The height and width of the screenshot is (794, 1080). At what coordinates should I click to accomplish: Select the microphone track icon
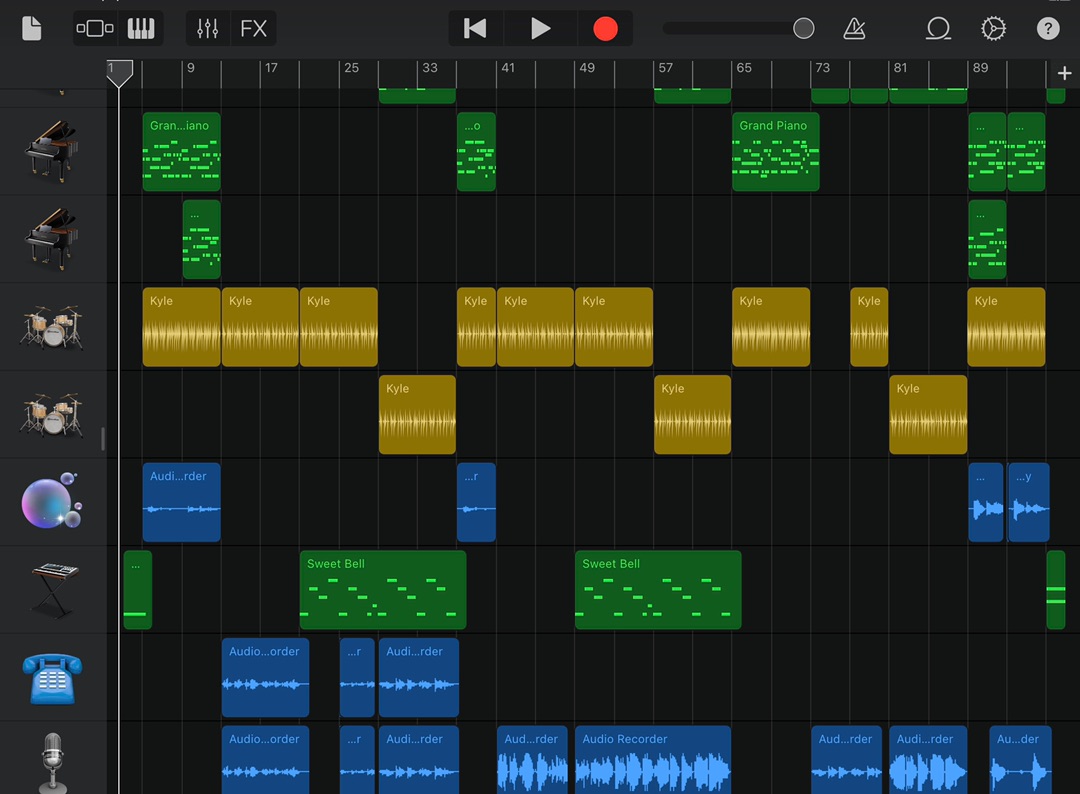point(53,763)
